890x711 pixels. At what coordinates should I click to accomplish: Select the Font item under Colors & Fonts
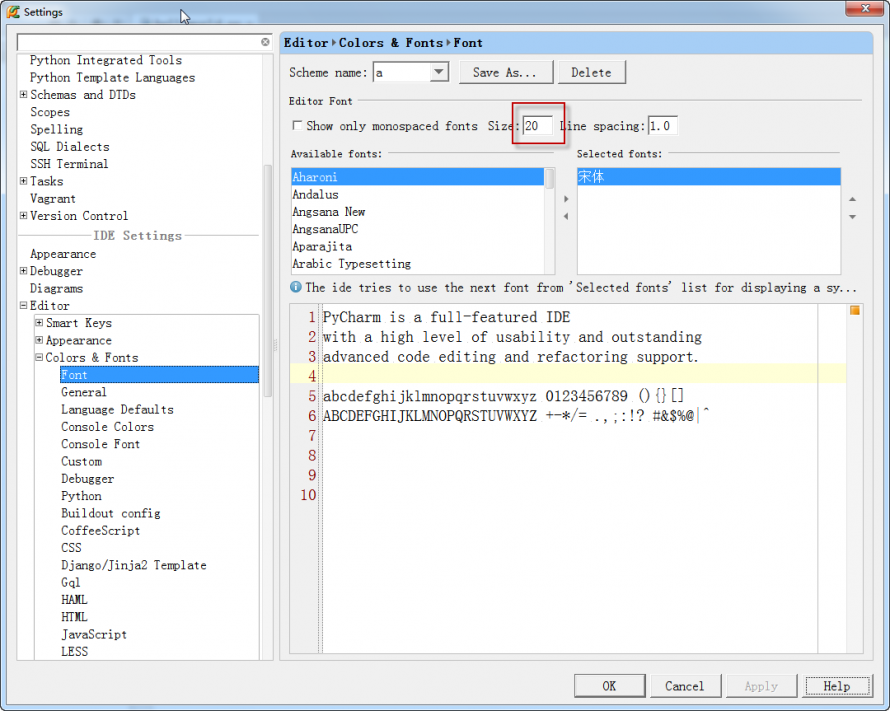(x=159, y=375)
